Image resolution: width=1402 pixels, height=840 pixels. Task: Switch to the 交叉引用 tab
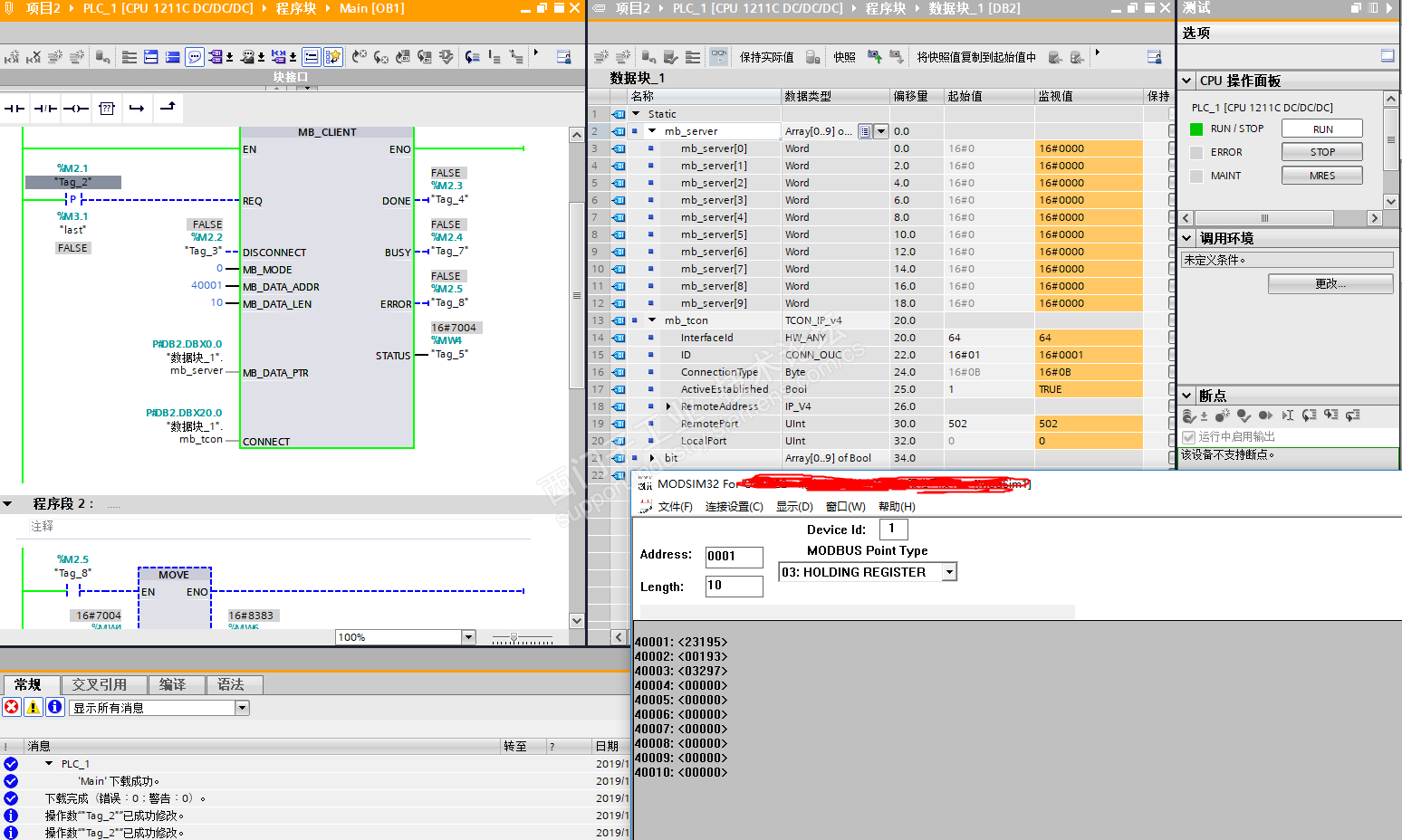coord(100,685)
